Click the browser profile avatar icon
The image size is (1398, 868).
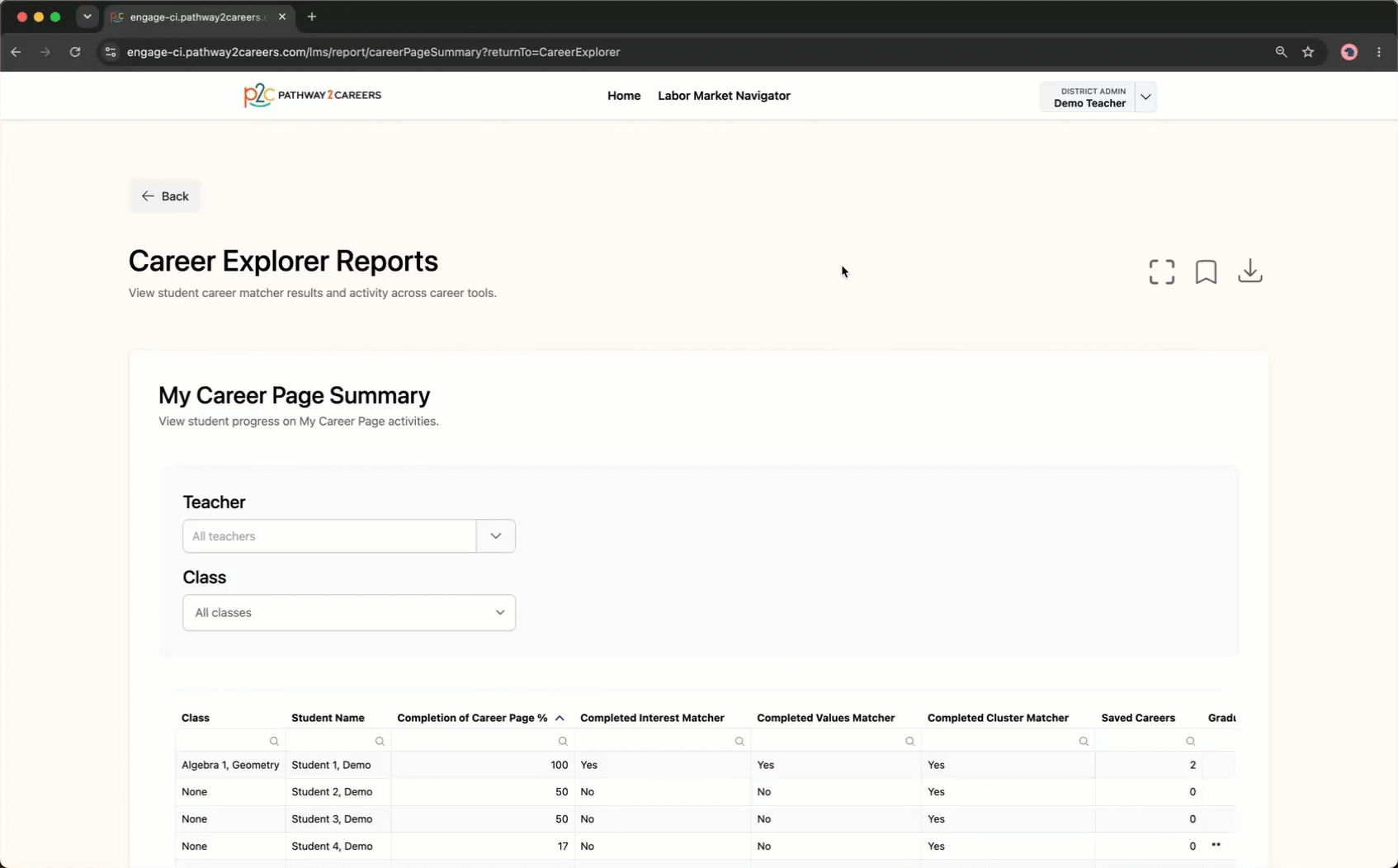click(1349, 52)
